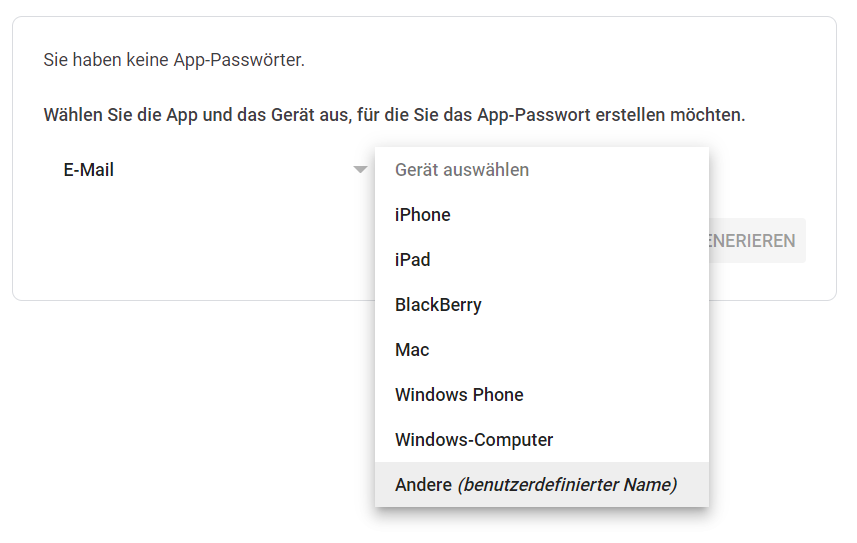Select iPhone from the device list
This screenshot has width=857, height=543.
click(542, 215)
